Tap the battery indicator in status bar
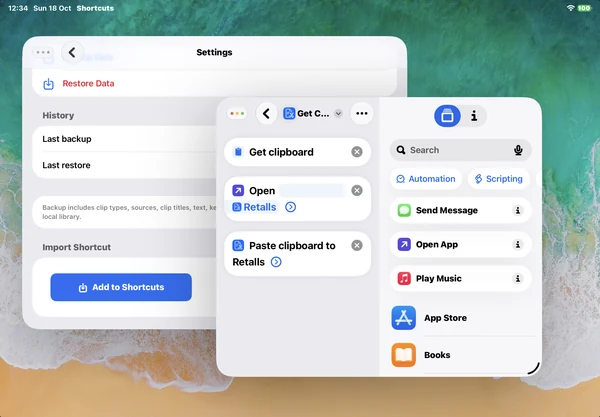The image size is (600, 417). click(584, 8)
